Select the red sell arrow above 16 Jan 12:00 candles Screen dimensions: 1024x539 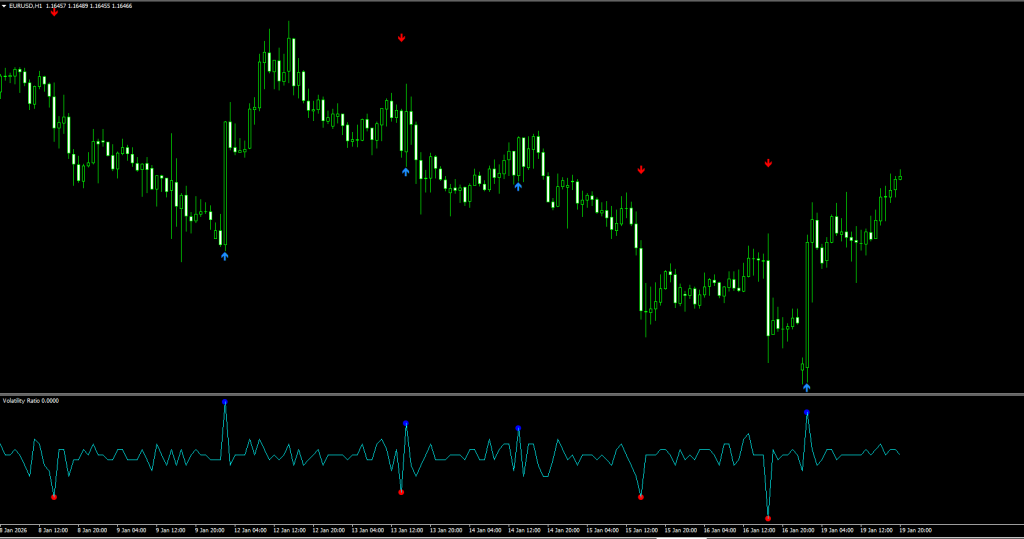[769, 163]
